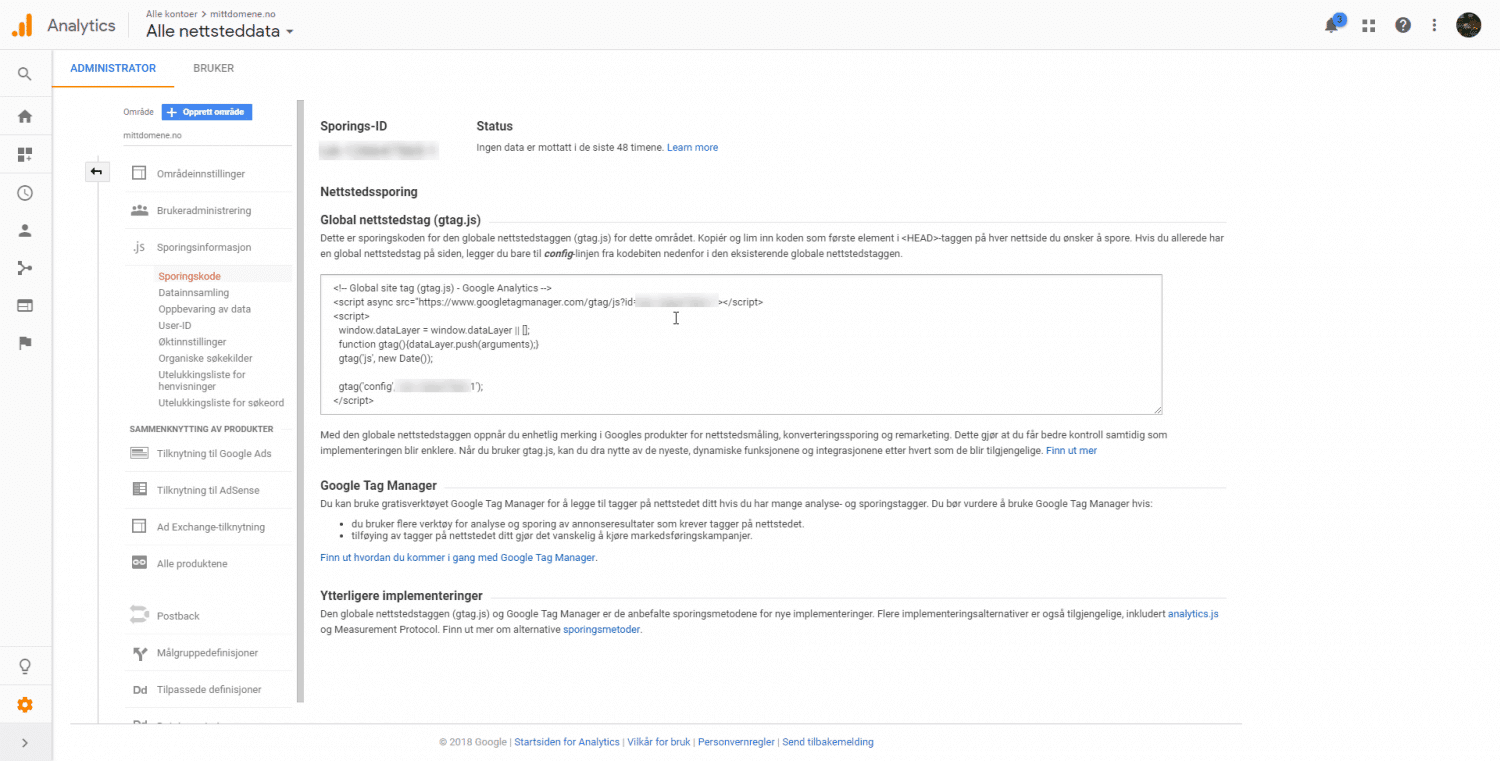Screen dimensions: 1500x761
Task: Click the Finn ut mer link
Action: coord(1071,451)
